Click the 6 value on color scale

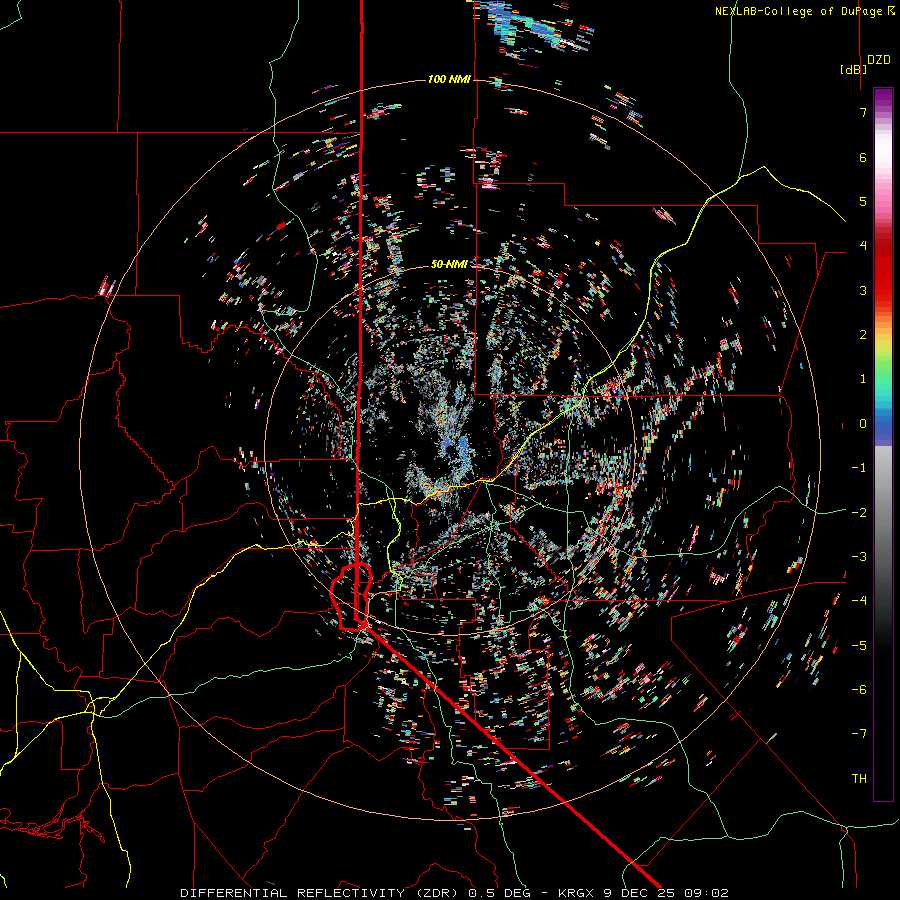tap(863, 157)
